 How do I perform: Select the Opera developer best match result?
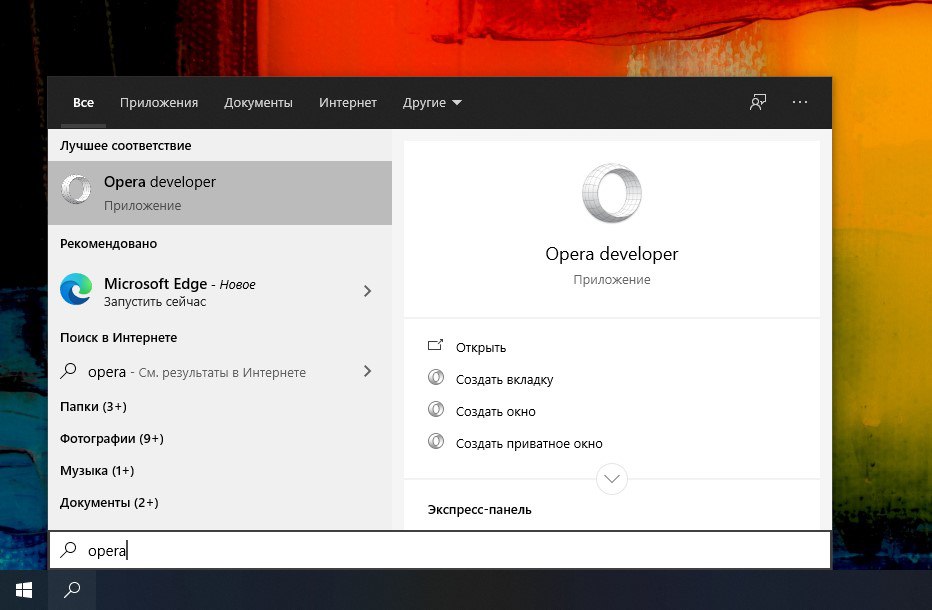pos(220,193)
